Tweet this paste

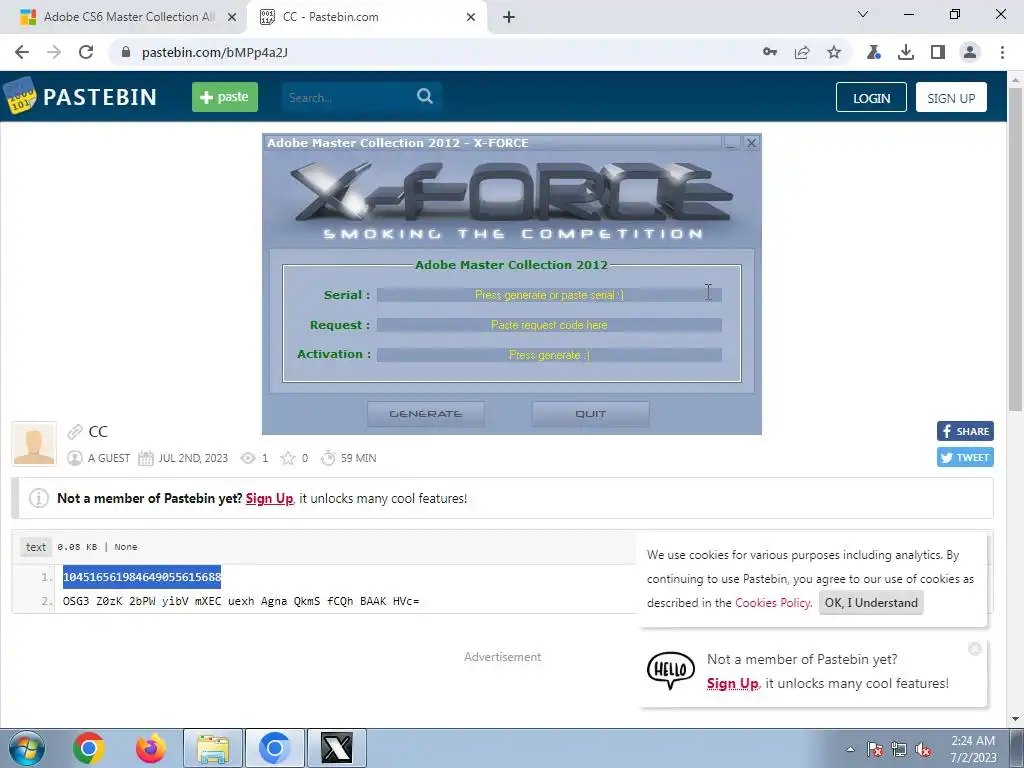[x=965, y=457]
